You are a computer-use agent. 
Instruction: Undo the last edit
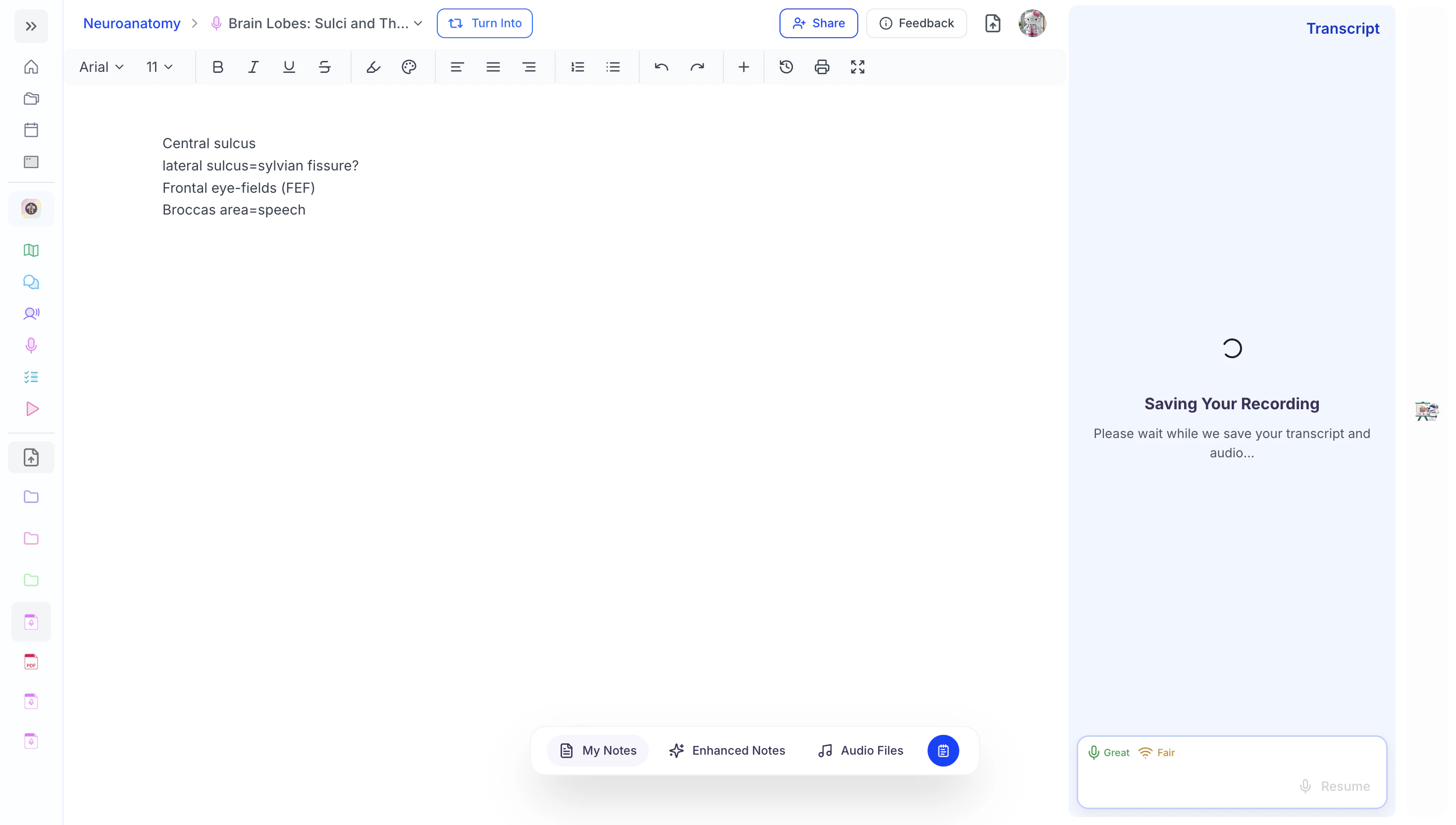coord(661,67)
